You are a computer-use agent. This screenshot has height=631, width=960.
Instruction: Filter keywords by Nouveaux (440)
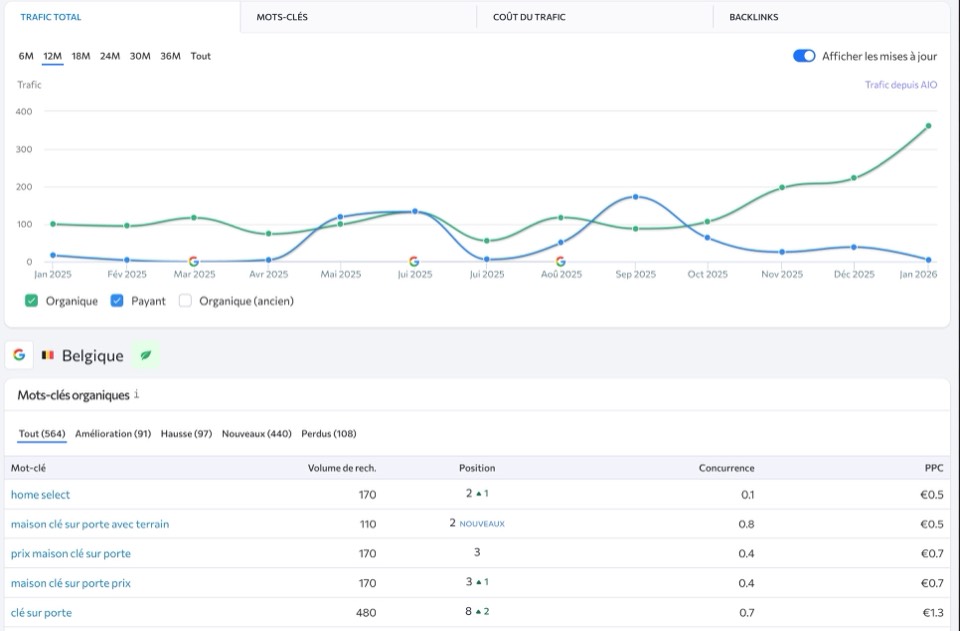[x=256, y=434]
